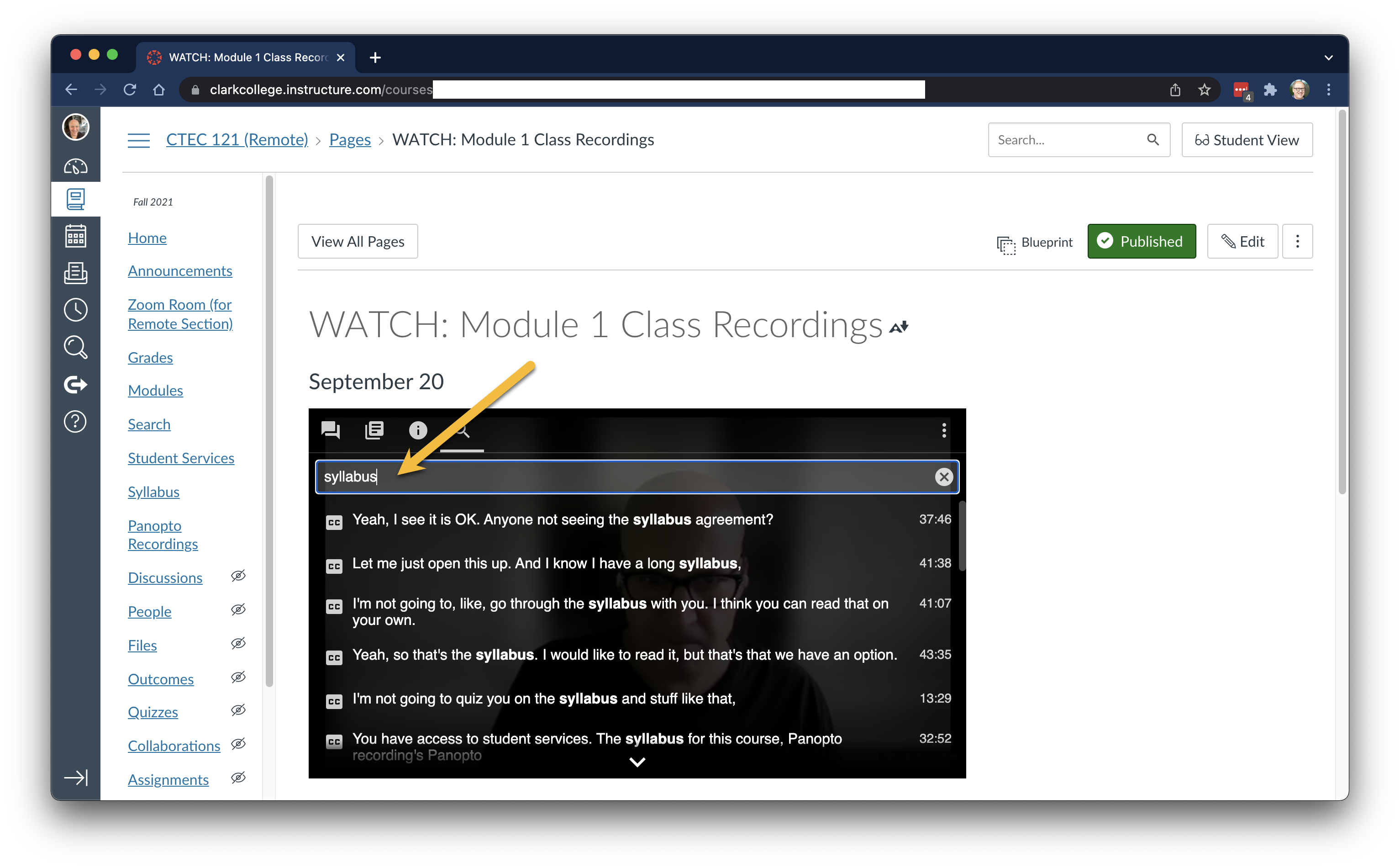Viewport: 1400px width, 868px height.
Task: Open the Help question mark icon
Action: click(75, 421)
